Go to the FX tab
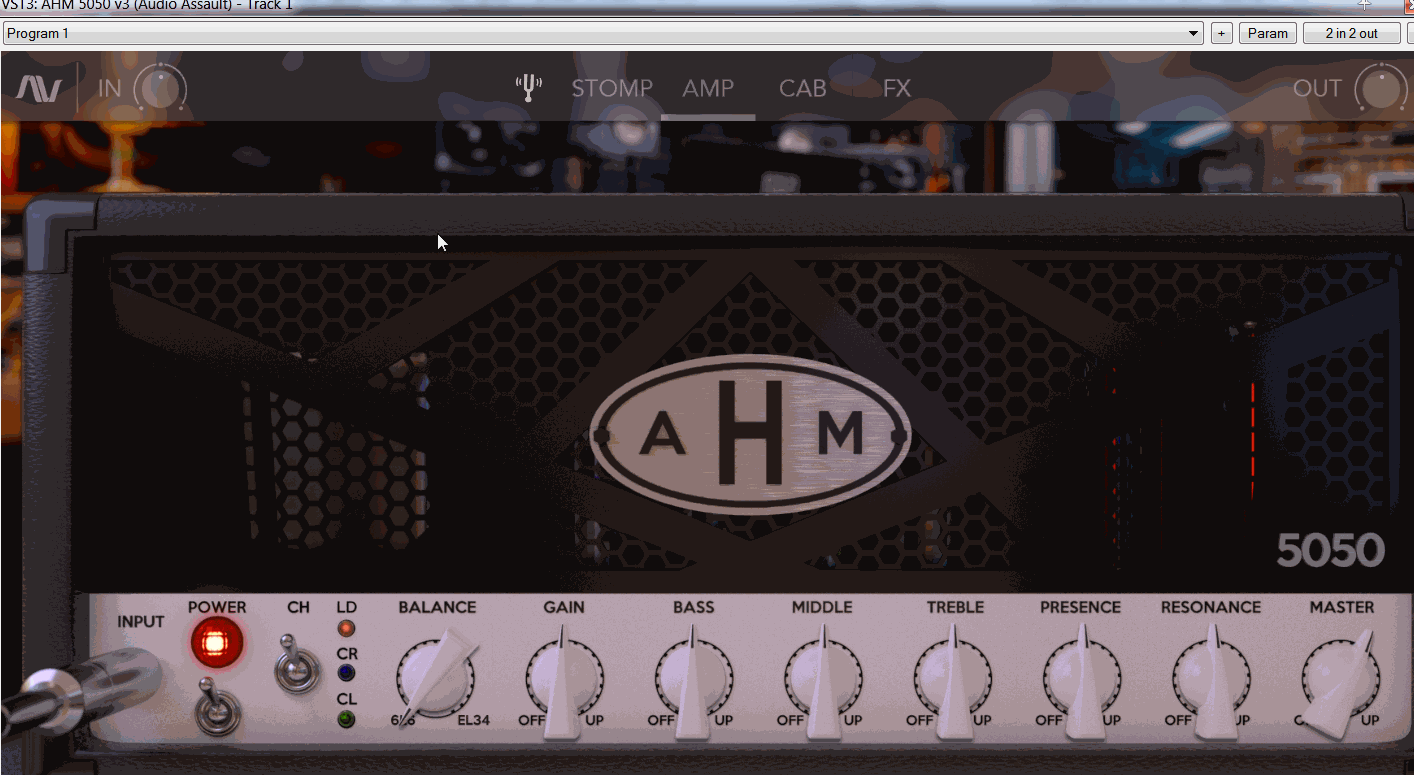Image resolution: width=1414 pixels, height=775 pixels. click(897, 88)
